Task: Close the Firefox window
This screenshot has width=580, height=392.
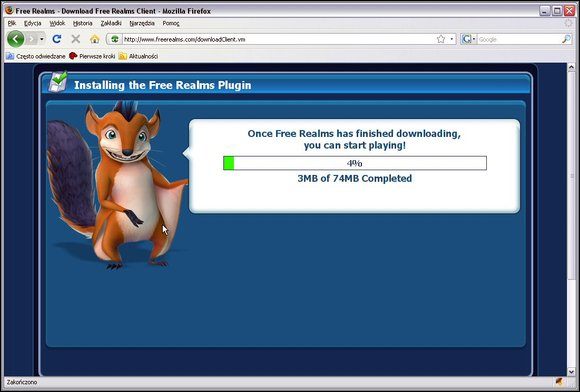Action: (569, 11)
